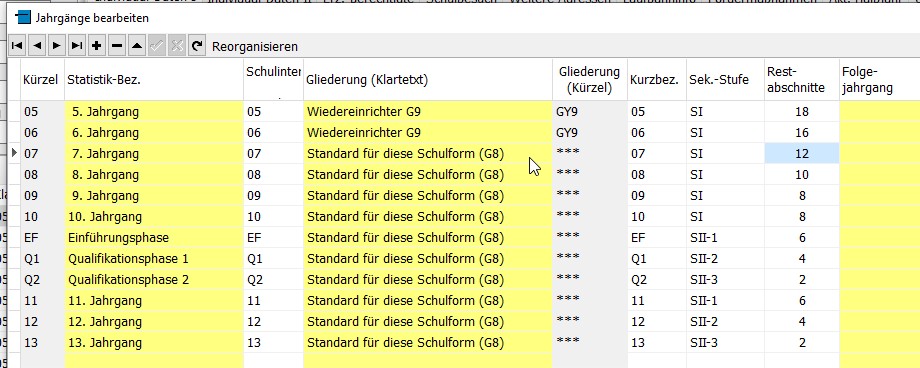Select Wiedereinrichter G9 cell for 5. Jahrgang
Screen dimensions: 920x368
(x=428, y=112)
